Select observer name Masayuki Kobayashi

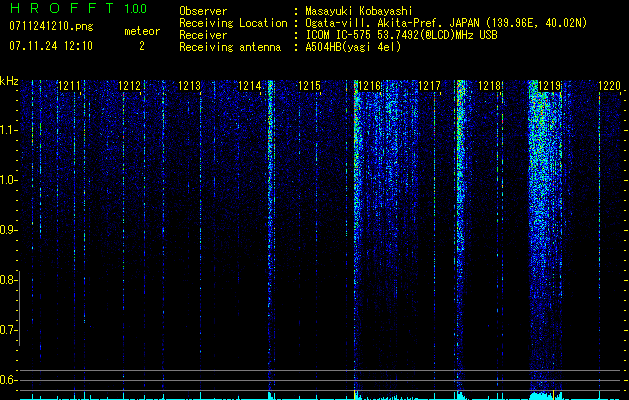click(x=359, y=11)
